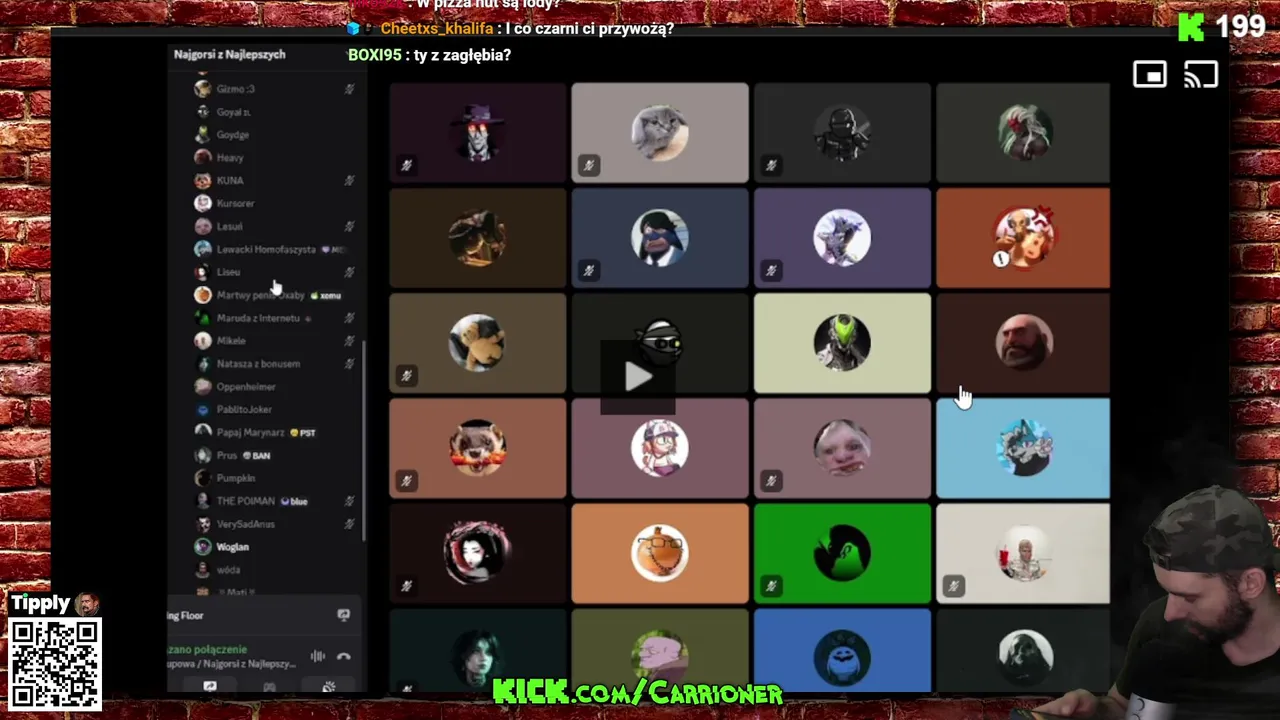
Task: Click the picture-in-picture icon at top right
Action: pyautogui.click(x=1150, y=75)
